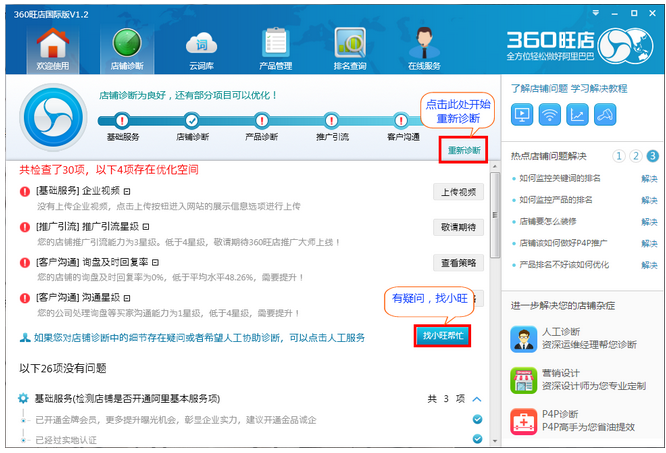Click 重新诊断 to restart diagnosis
Image resolution: width=666 pixels, height=453 pixels.
pyautogui.click(x=463, y=150)
